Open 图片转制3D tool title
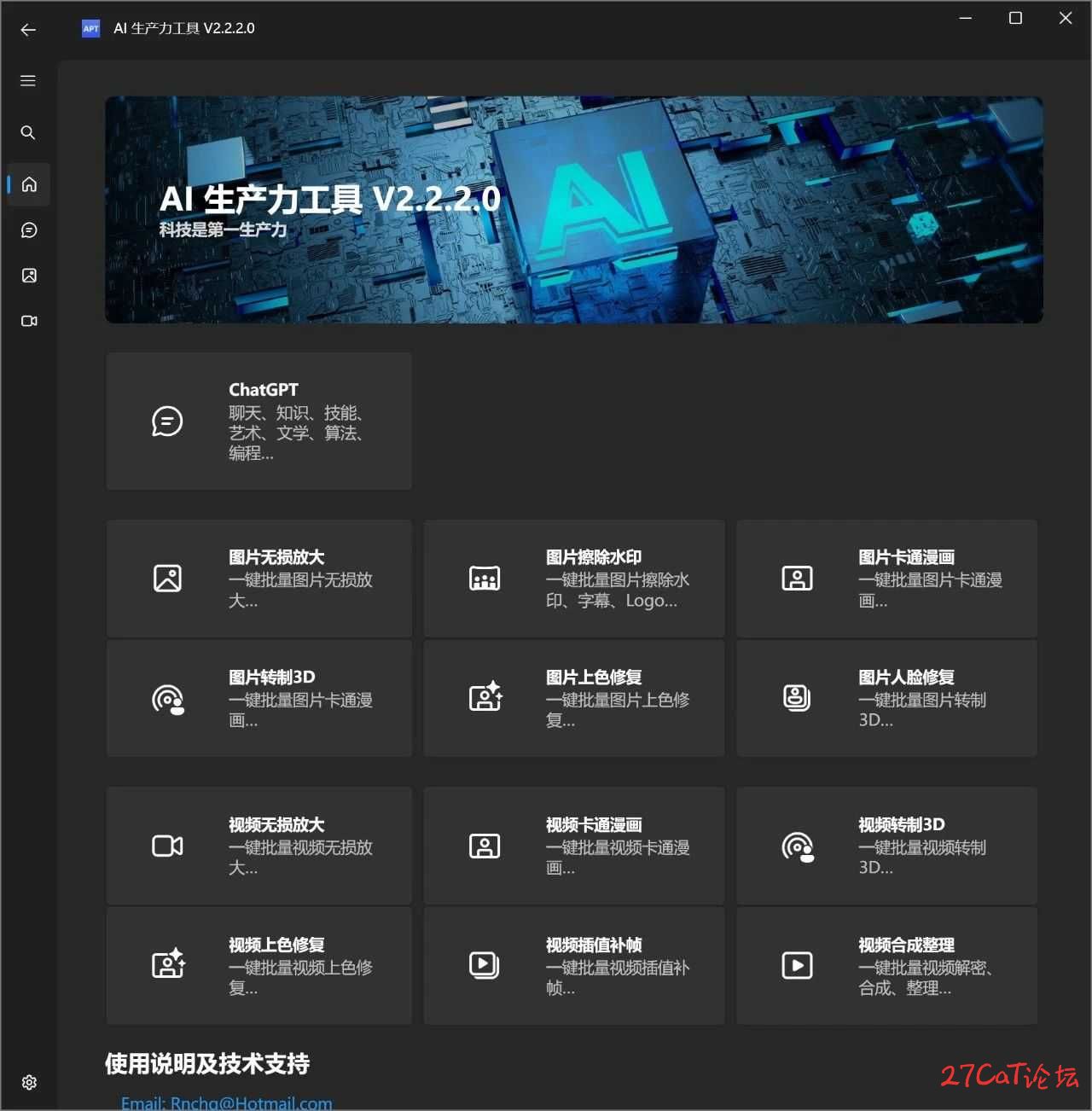This screenshot has width=1092, height=1111. (272, 678)
